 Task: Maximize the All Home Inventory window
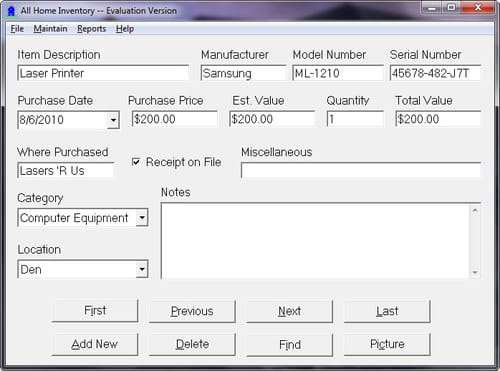coord(452,7)
